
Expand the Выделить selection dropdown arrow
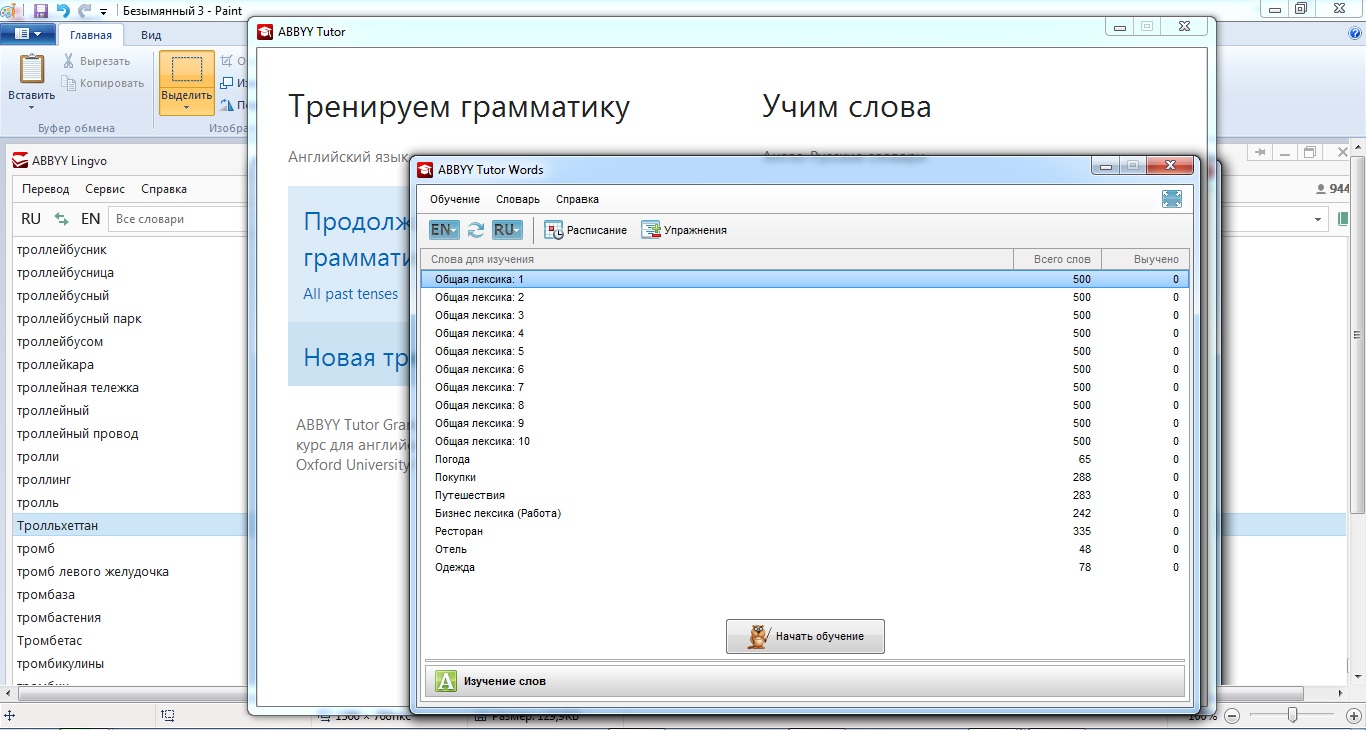[186, 108]
